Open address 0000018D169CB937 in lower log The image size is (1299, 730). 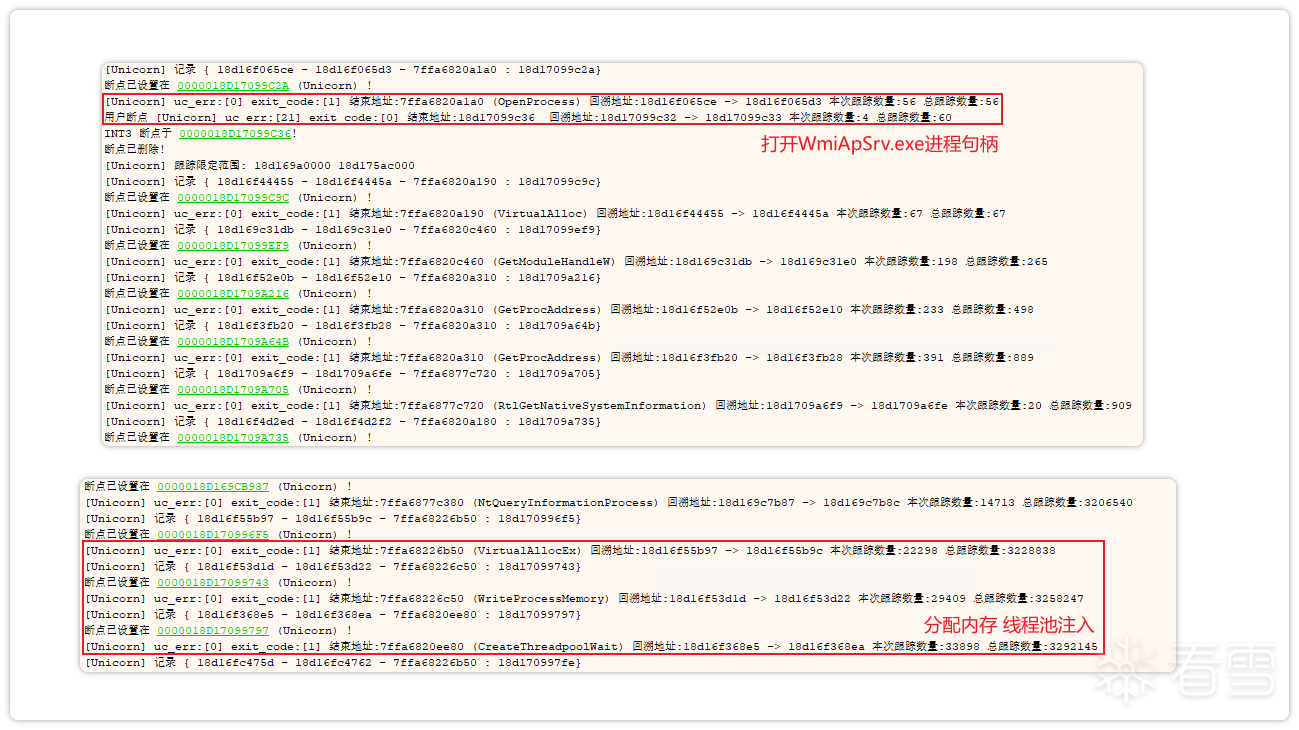coord(212,487)
